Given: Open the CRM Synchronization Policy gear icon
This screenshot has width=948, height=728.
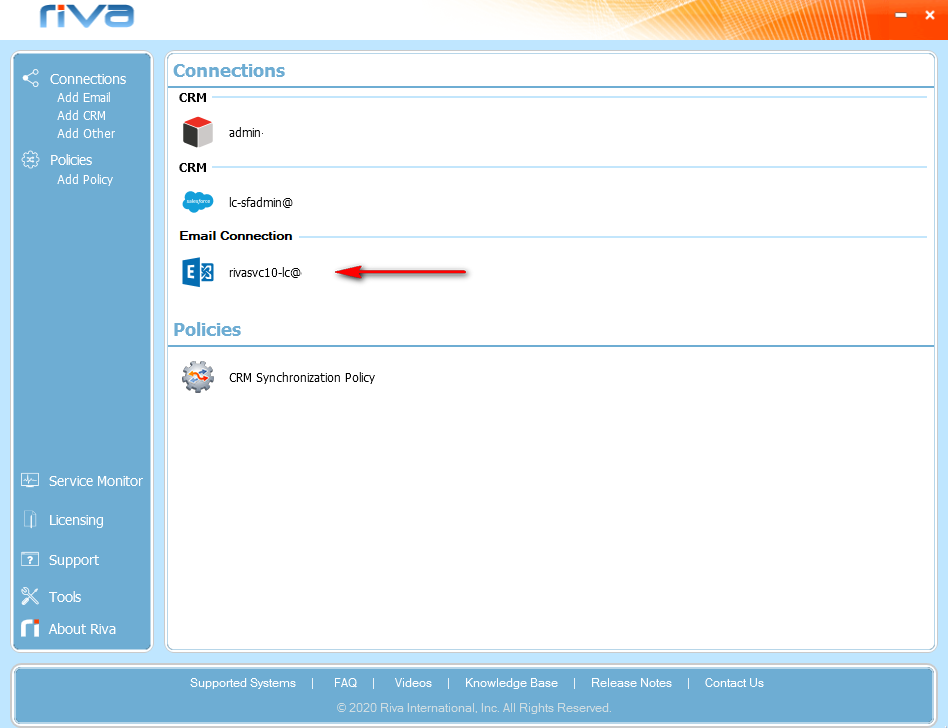Looking at the screenshot, I should click(198, 377).
